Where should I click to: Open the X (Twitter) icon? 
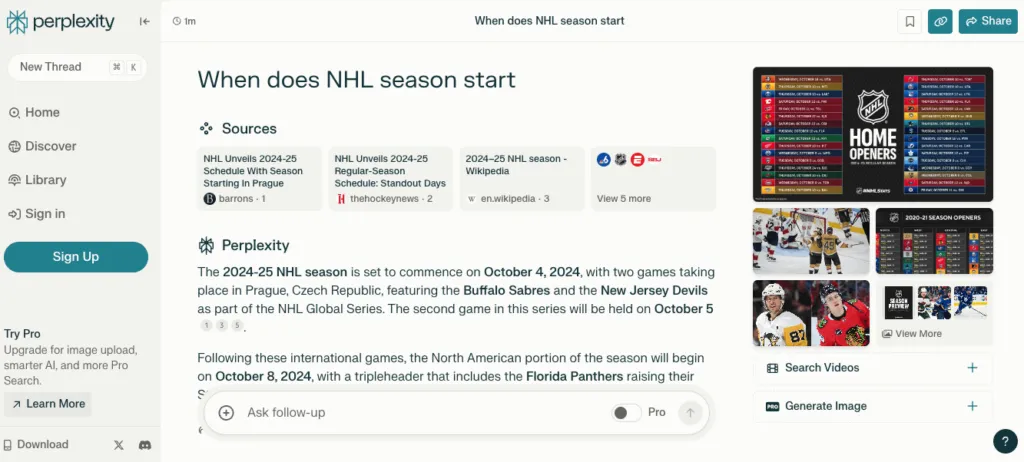tap(118, 445)
